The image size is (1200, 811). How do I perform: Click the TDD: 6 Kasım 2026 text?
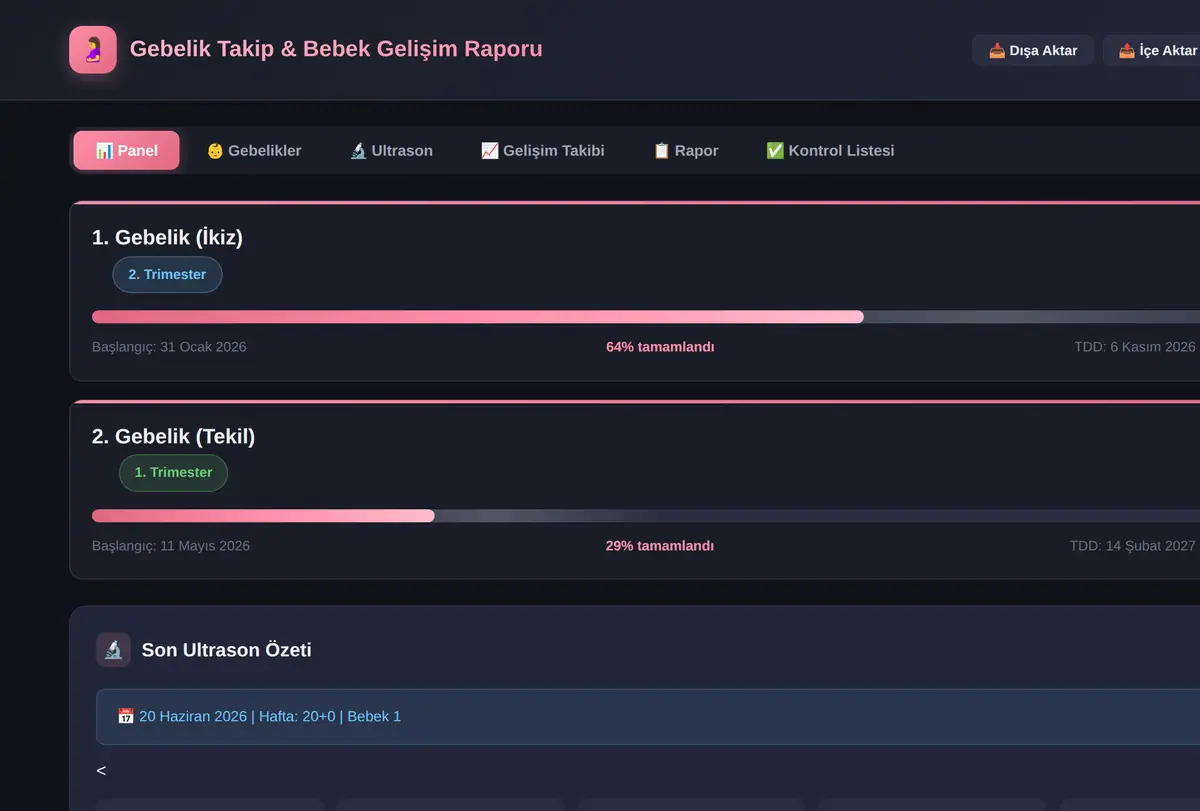[1135, 347]
